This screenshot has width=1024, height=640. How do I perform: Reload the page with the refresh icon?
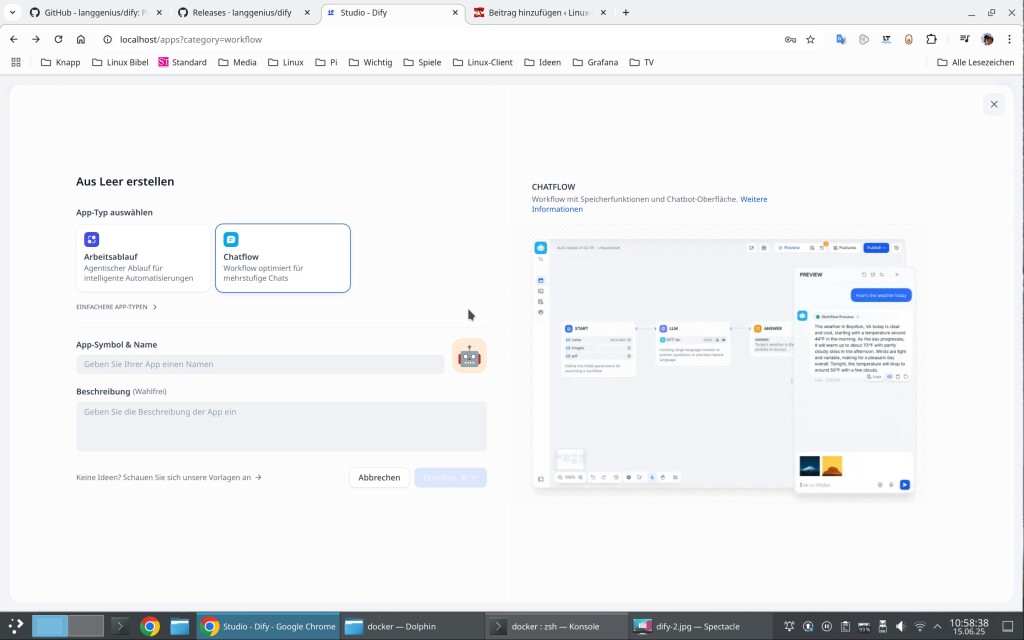click(x=58, y=39)
